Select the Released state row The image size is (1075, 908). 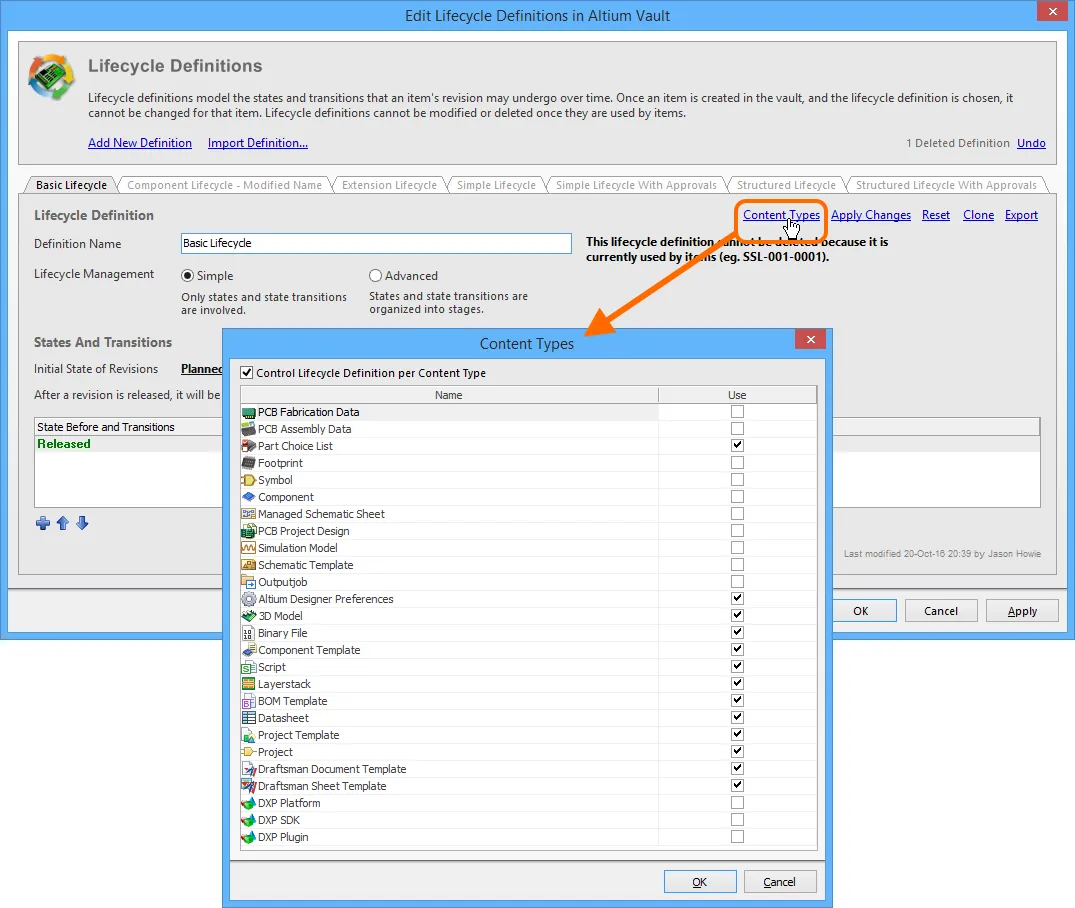[x=129, y=444]
